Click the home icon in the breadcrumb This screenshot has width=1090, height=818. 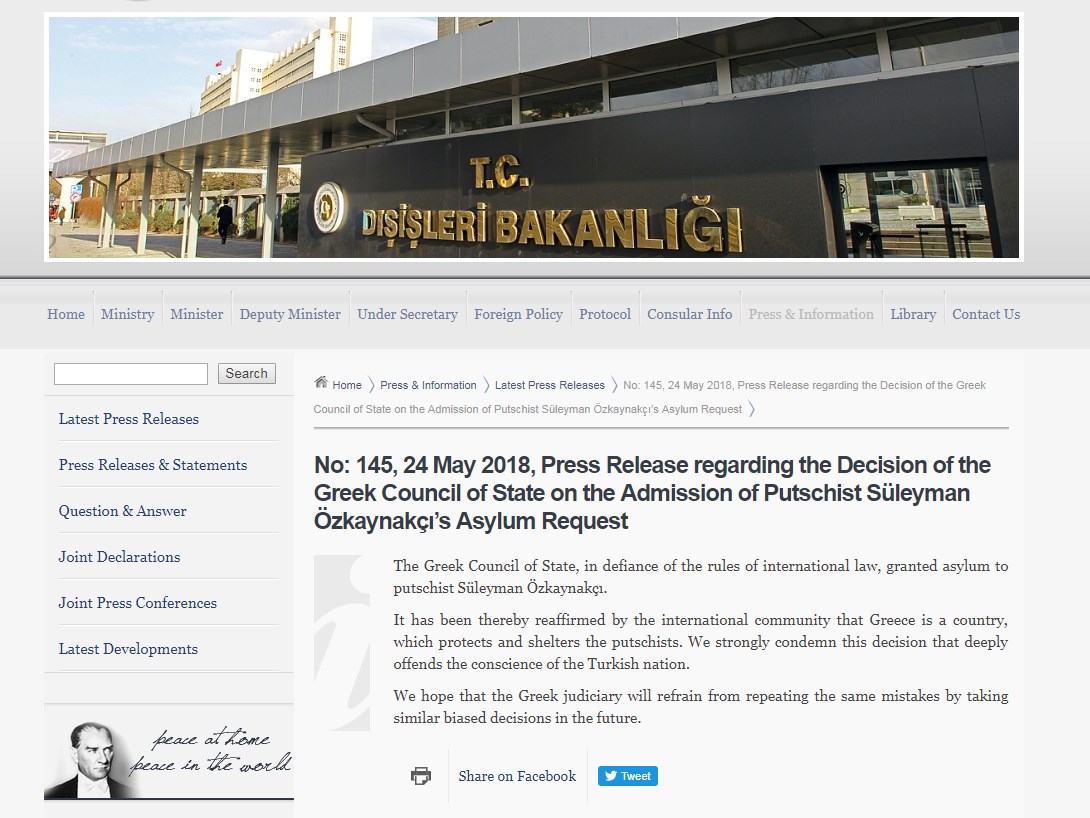320,382
